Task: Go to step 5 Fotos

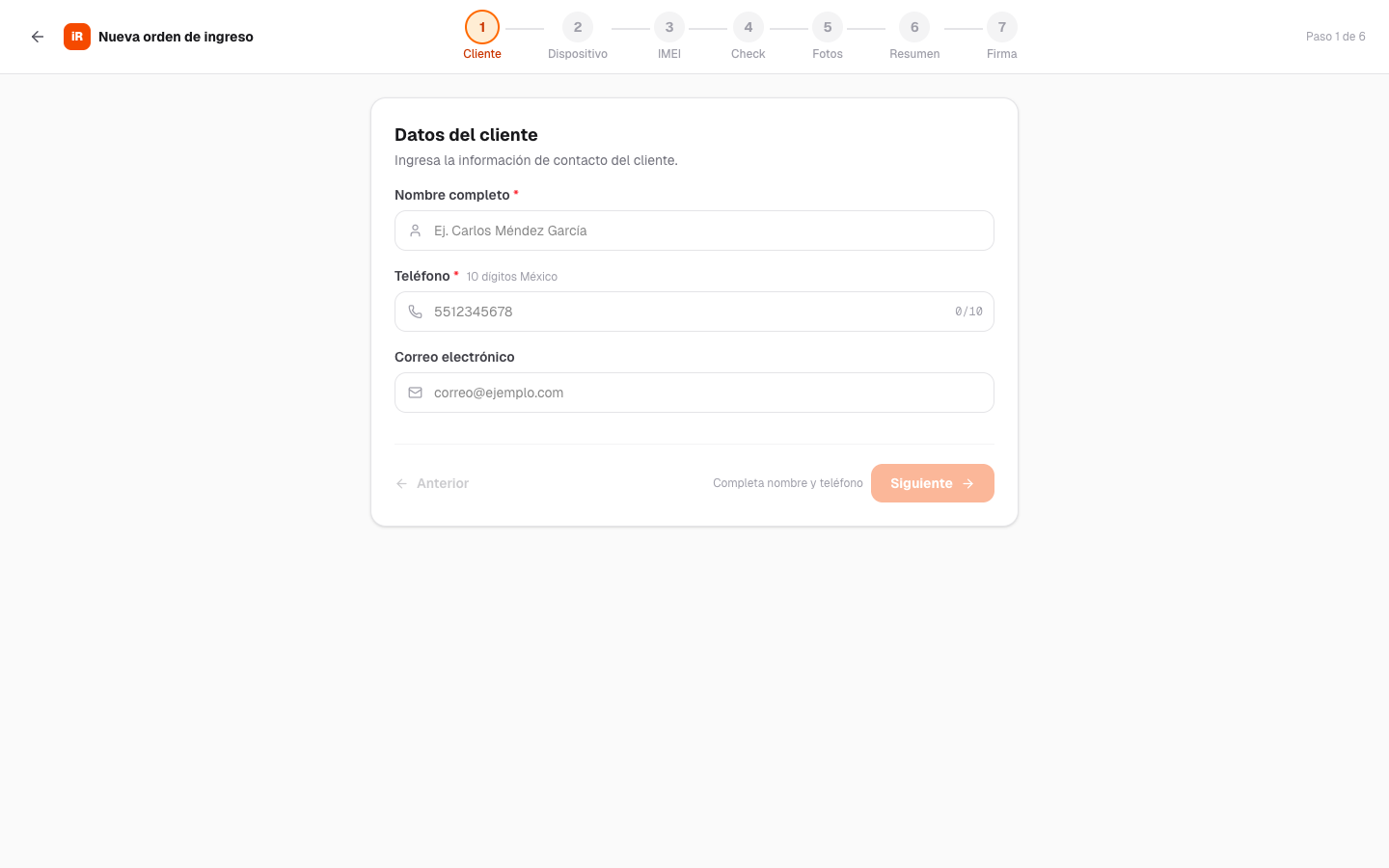Action: click(828, 28)
